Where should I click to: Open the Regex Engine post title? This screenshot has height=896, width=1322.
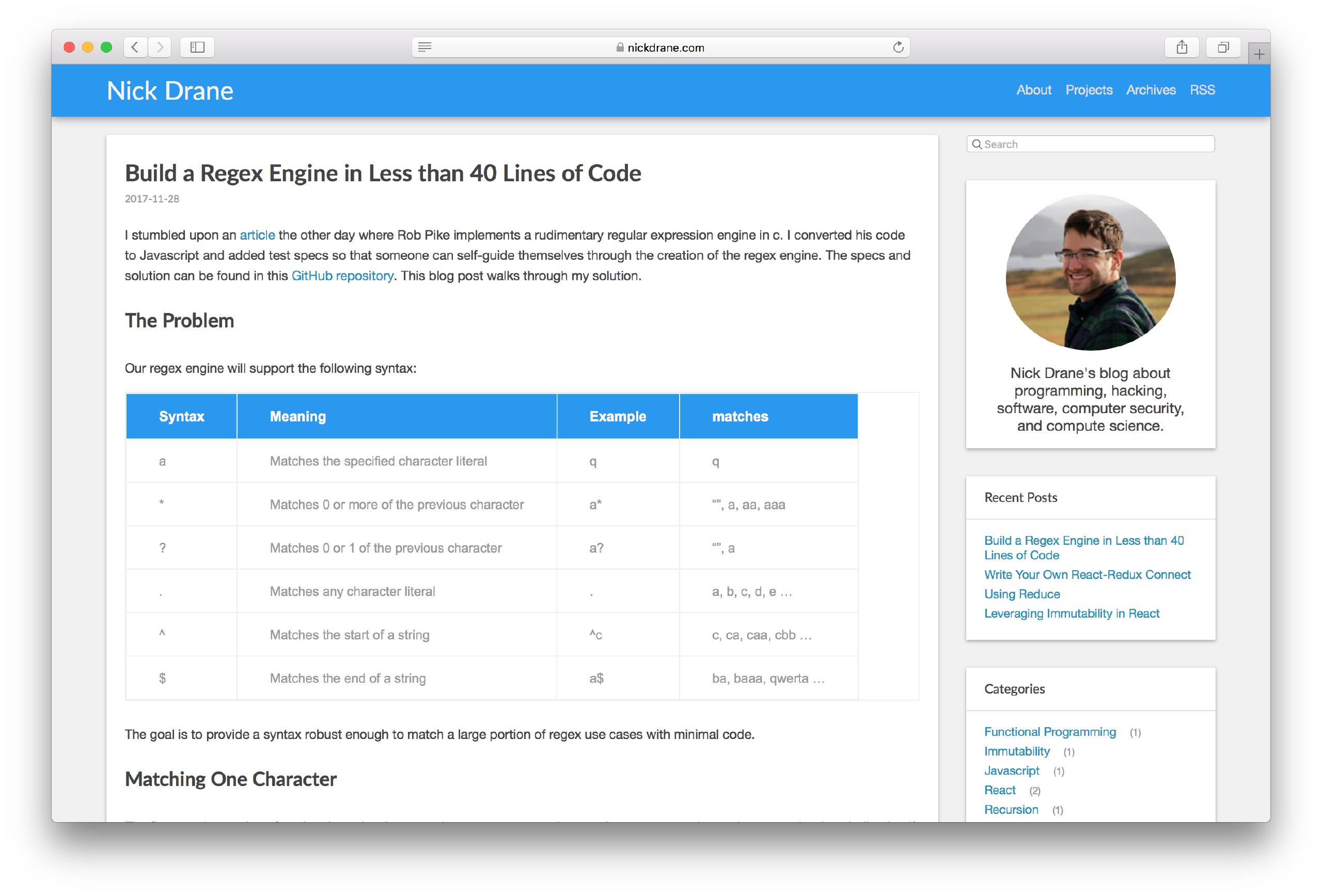383,174
